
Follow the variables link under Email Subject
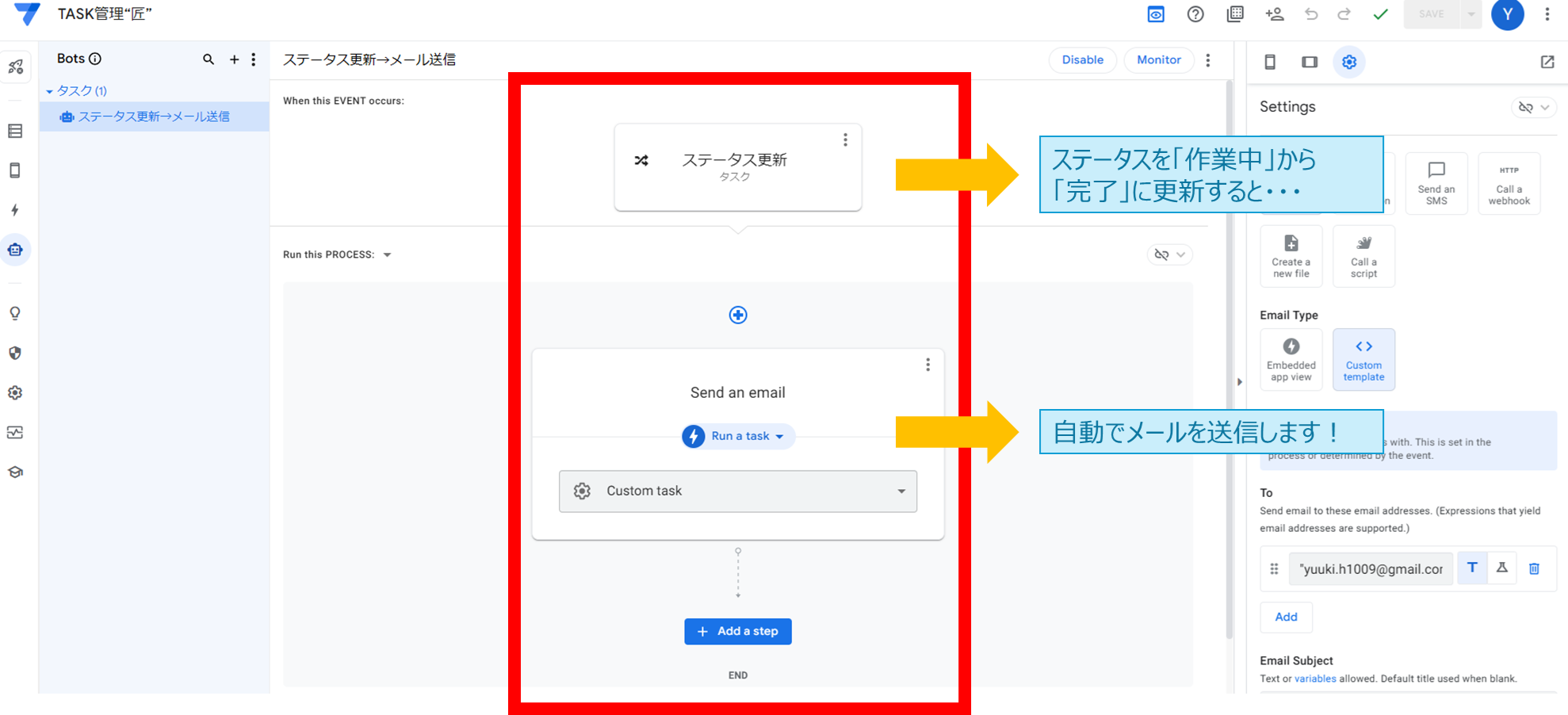1315,679
